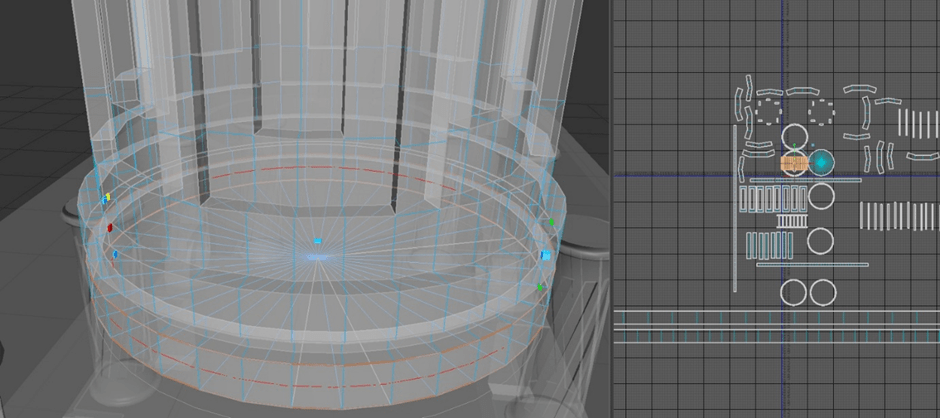Select the large cyan vertex on the right rim

[546, 255]
